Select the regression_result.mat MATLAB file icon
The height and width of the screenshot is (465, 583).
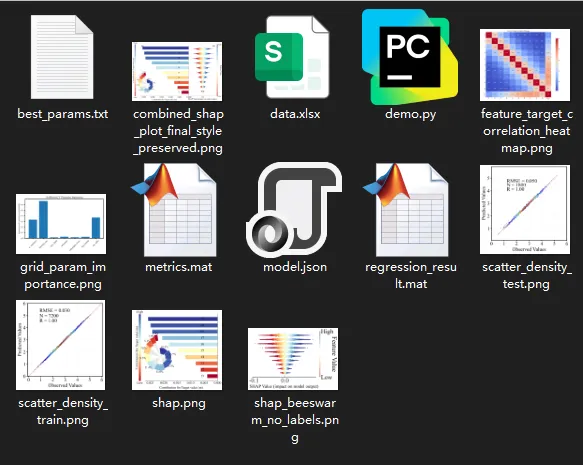tap(406, 209)
